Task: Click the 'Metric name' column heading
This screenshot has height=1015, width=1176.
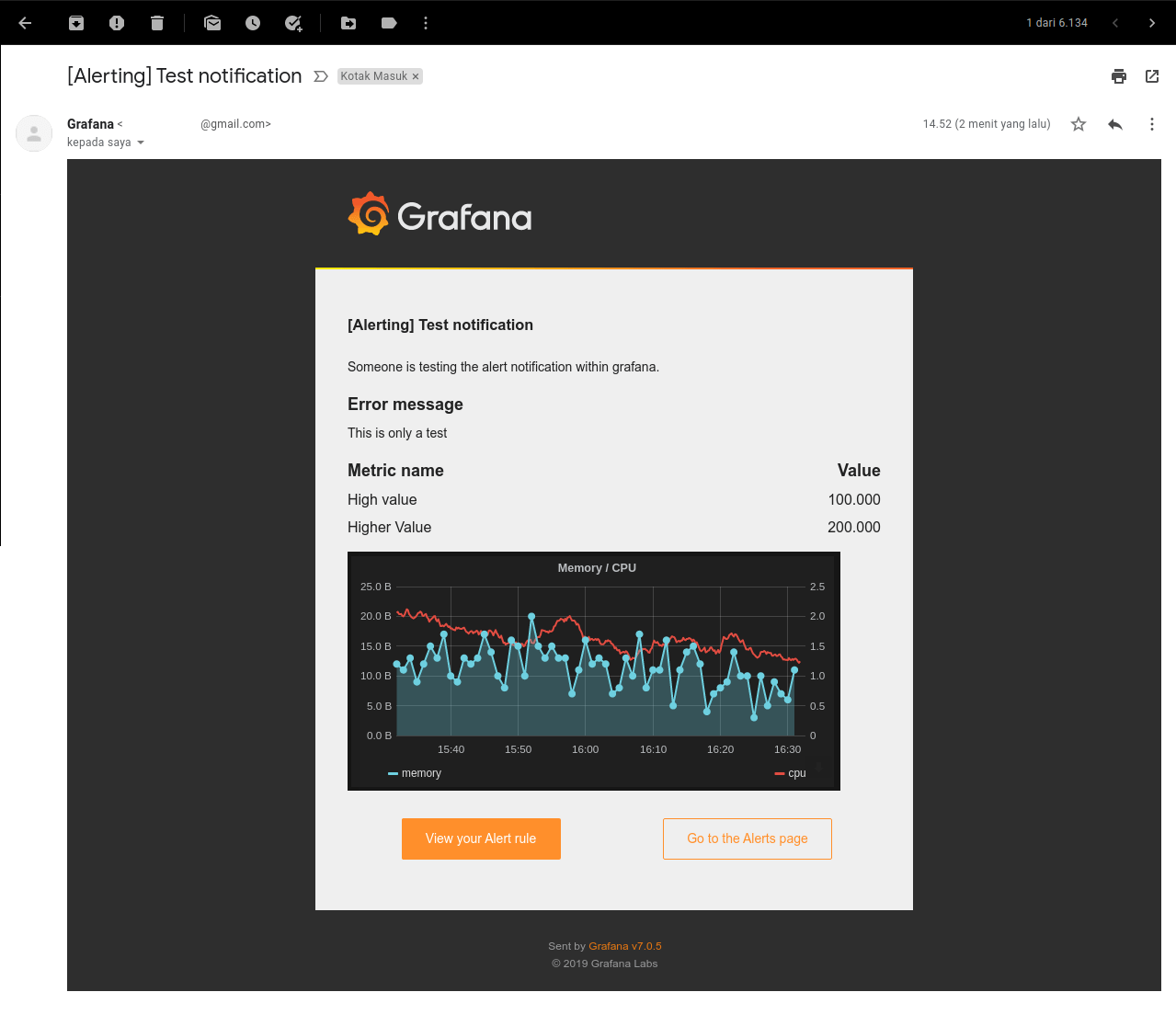Action: (395, 471)
